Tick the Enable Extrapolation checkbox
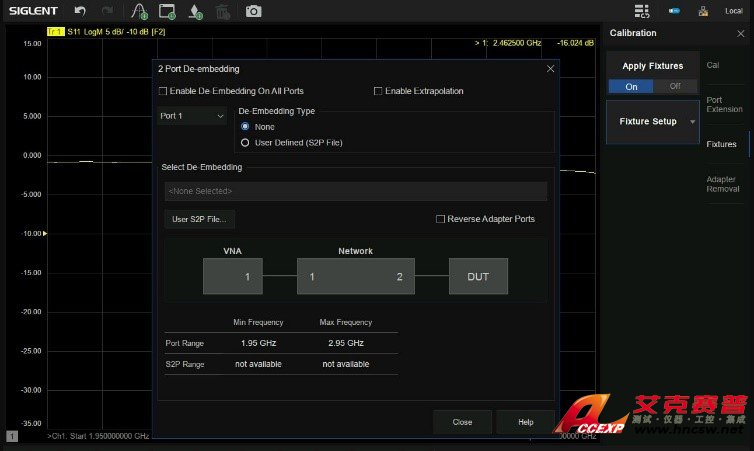This screenshot has height=451, width=754. click(378, 91)
